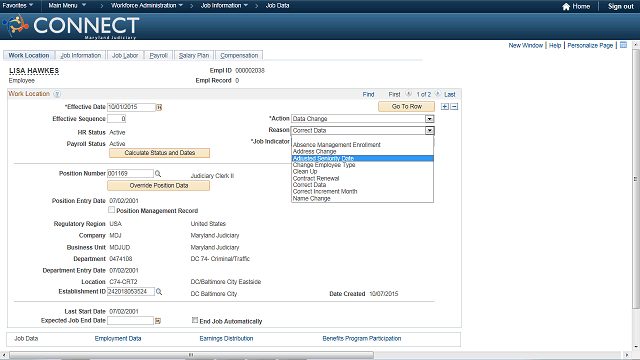Screen dimensions: 640x360
Task: Click the Effective Sequence input field
Action: [117, 119]
